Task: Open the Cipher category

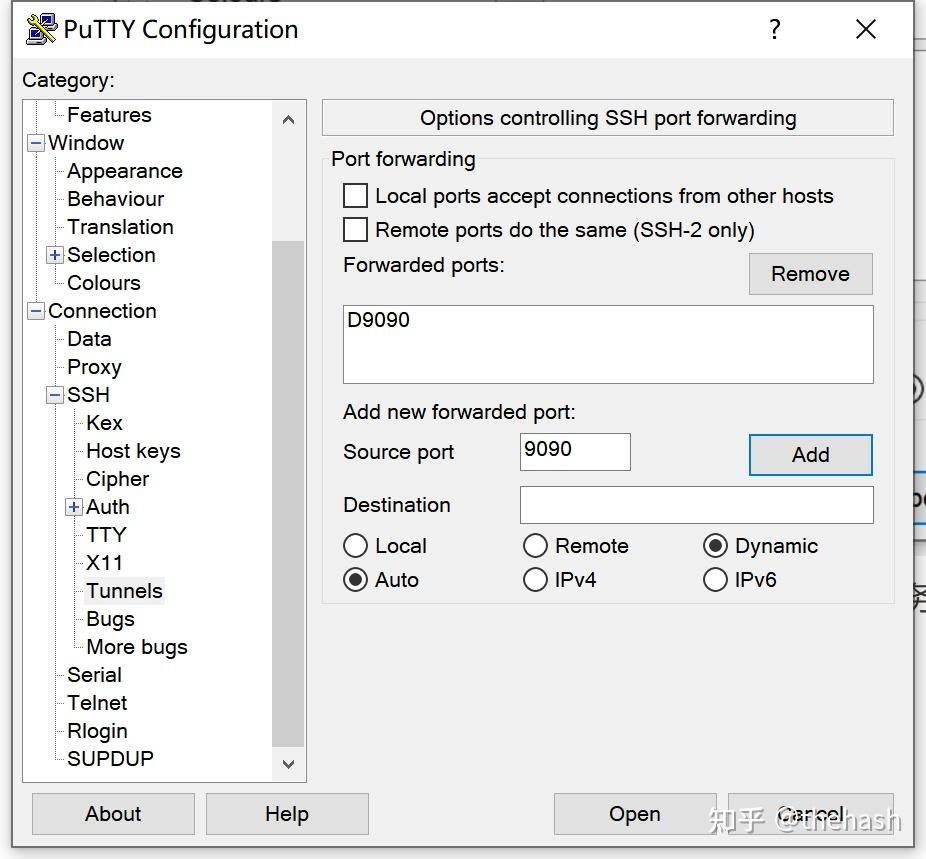Action: point(117,479)
